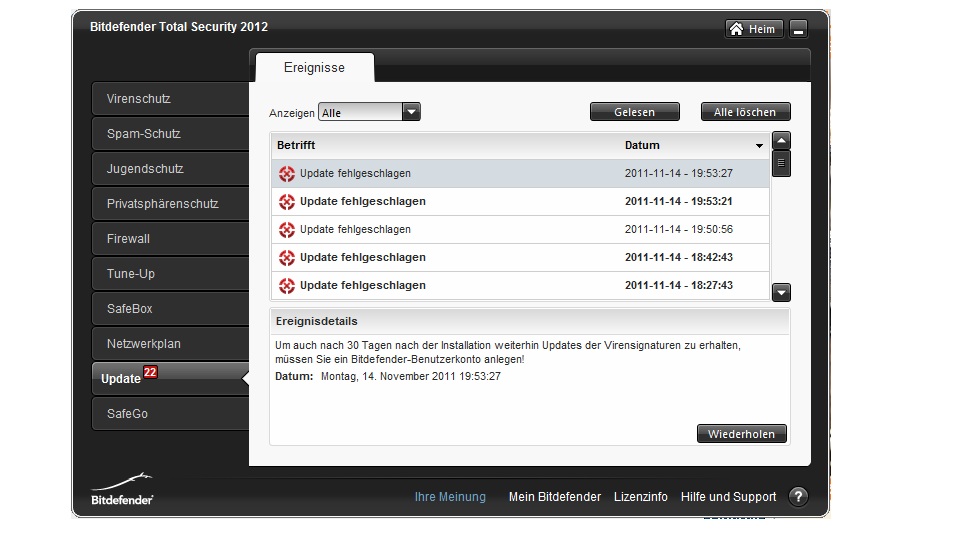Open the Ihre Meinung link
Viewport: 960px width, 540px height.
pos(450,497)
